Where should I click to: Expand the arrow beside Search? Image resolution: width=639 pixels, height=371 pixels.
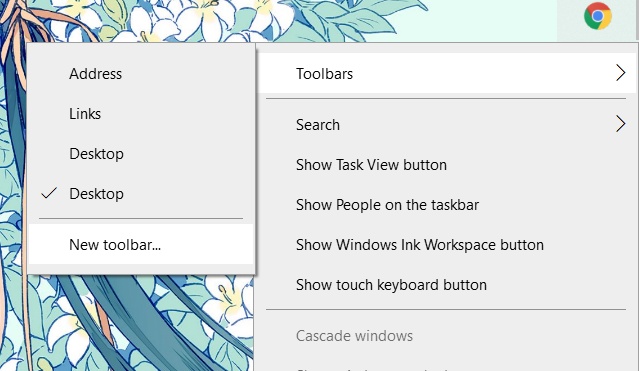[620, 124]
